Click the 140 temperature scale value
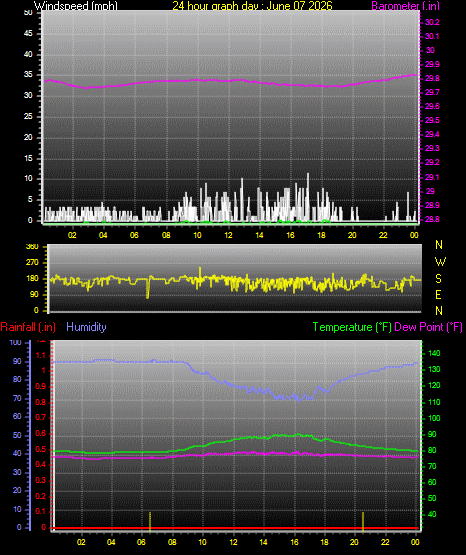 point(434,353)
